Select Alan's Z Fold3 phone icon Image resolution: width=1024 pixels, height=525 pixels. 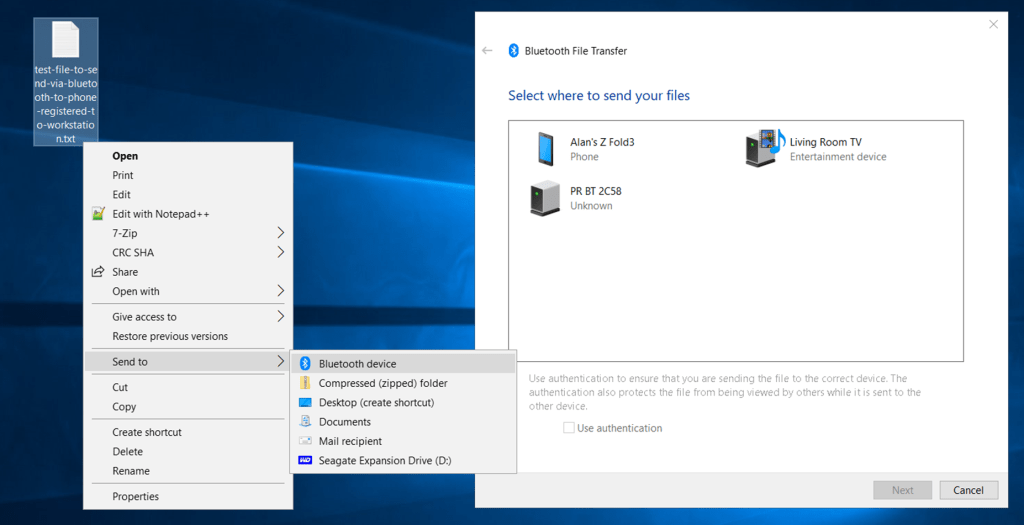tap(545, 149)
